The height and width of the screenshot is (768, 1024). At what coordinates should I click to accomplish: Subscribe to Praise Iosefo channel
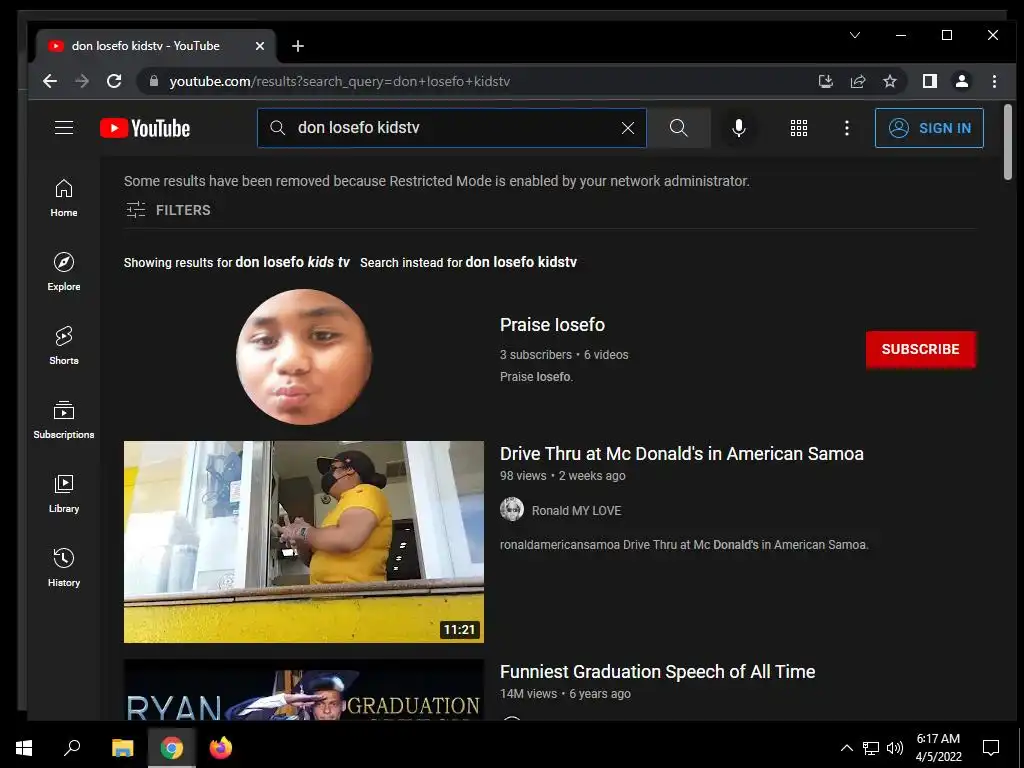coord(921,349)
